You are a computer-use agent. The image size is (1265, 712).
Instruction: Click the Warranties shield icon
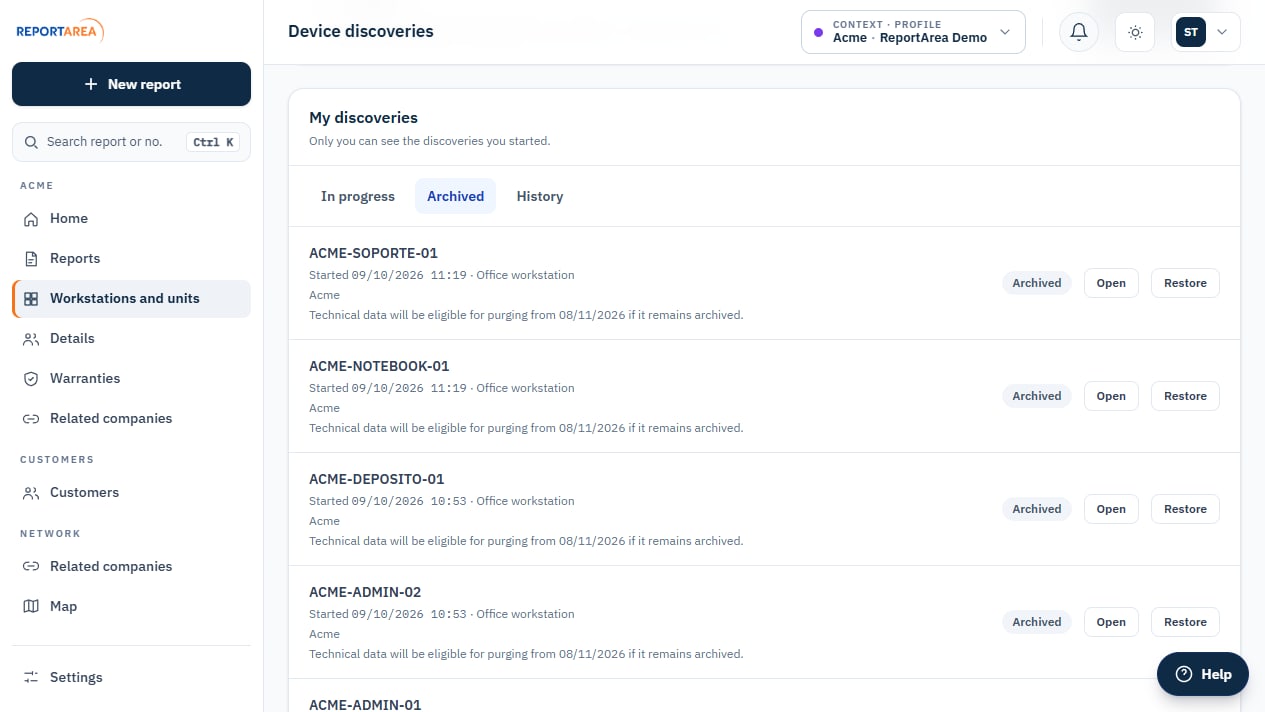tap(31, 379)
